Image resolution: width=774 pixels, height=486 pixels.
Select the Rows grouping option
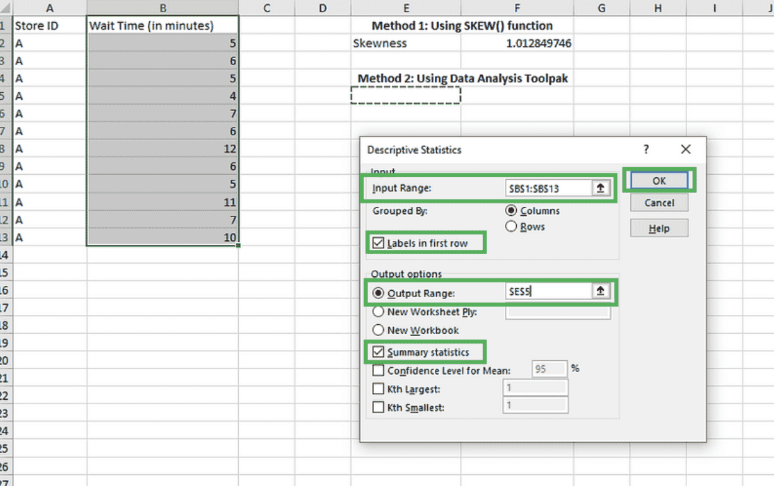point(513,227)
